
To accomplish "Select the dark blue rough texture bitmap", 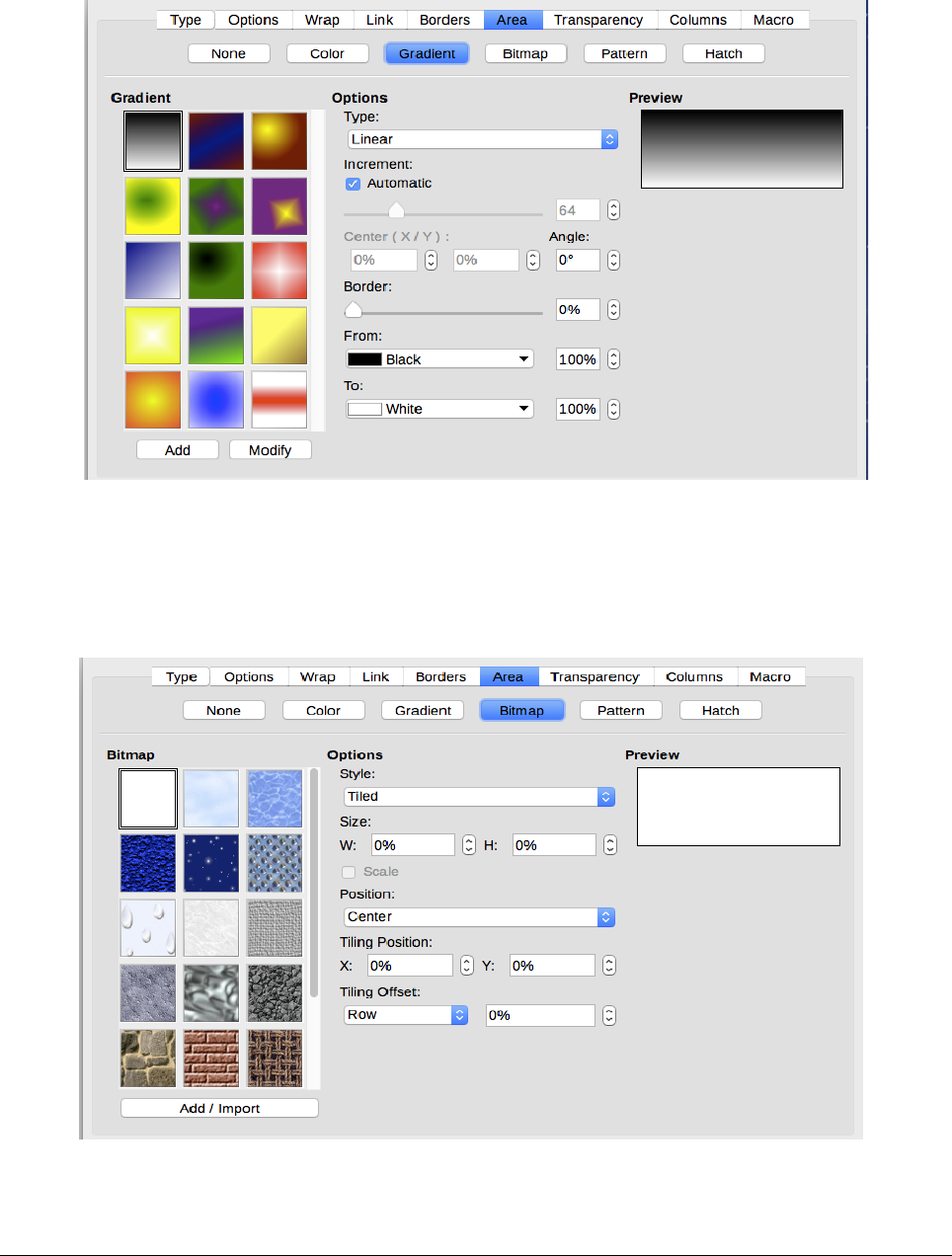I will [148, 863].
